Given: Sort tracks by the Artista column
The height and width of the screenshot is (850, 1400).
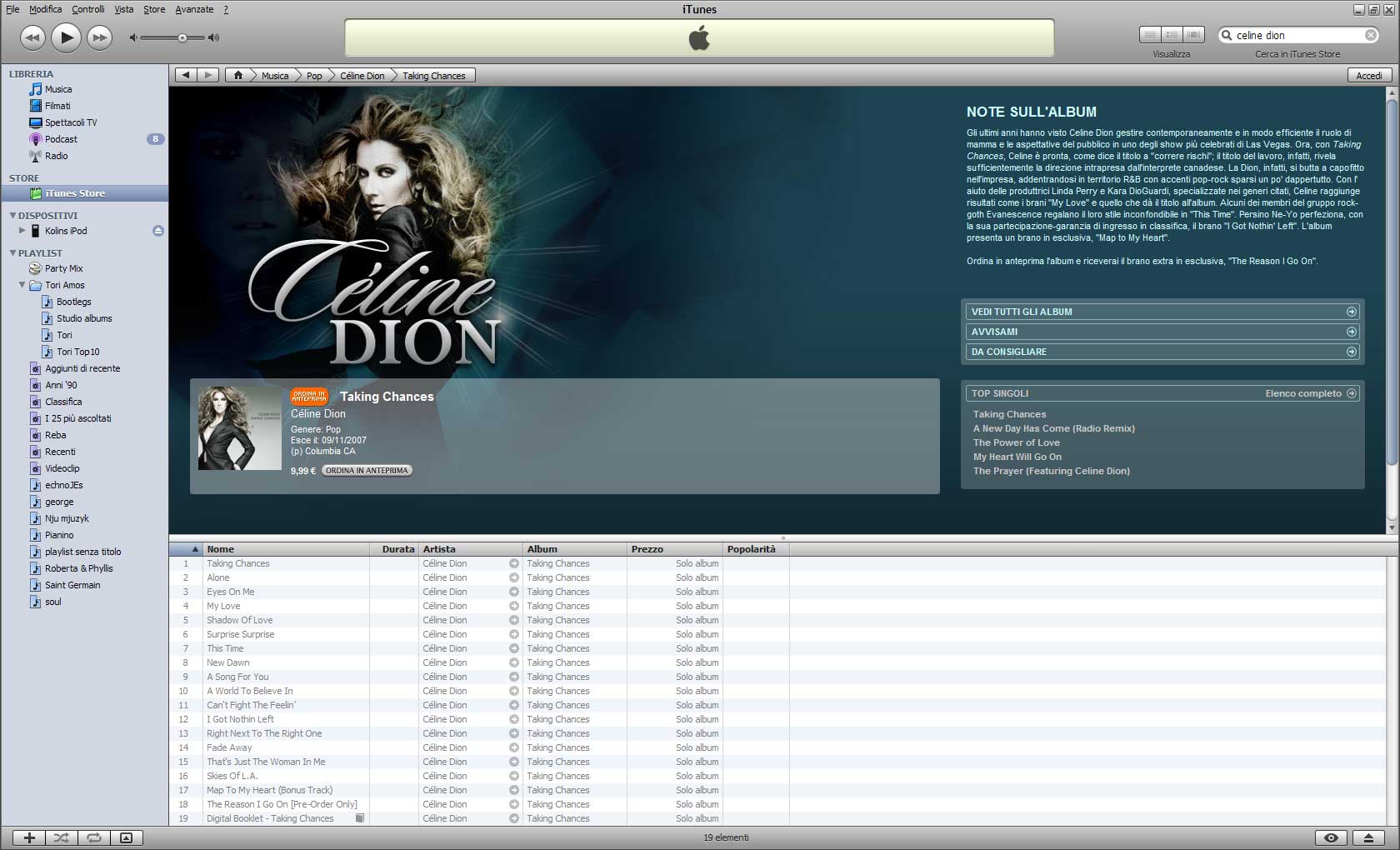Looking at the screenshot, I should 471,549.
